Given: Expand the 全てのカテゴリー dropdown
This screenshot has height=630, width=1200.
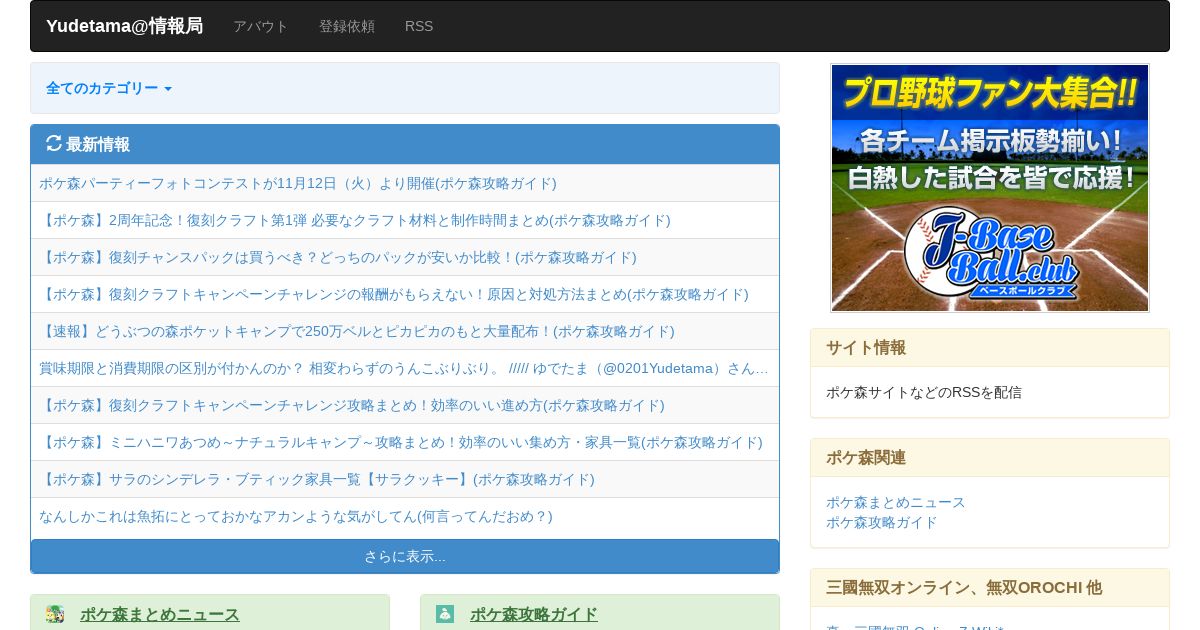Looking at the screenshot, I should click(x=109, y=88).
